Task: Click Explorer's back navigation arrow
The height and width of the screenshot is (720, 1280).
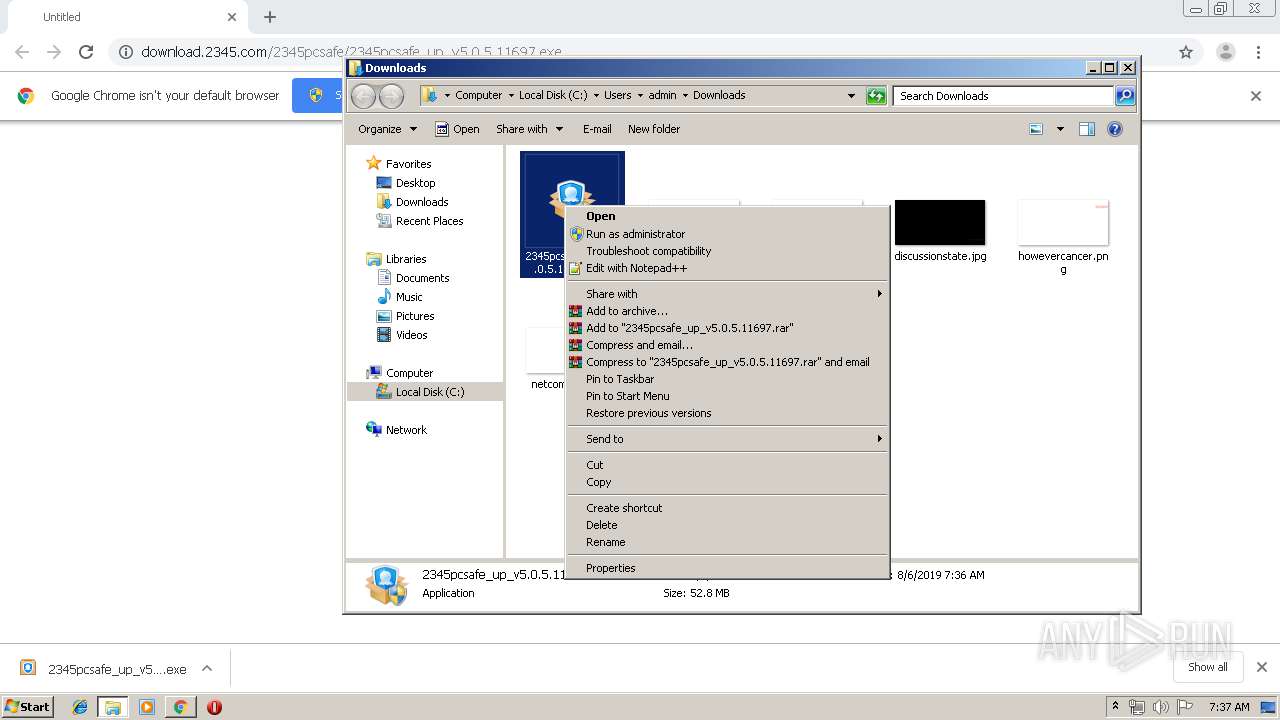Action: pyautogui.click(x=364, y=96)
